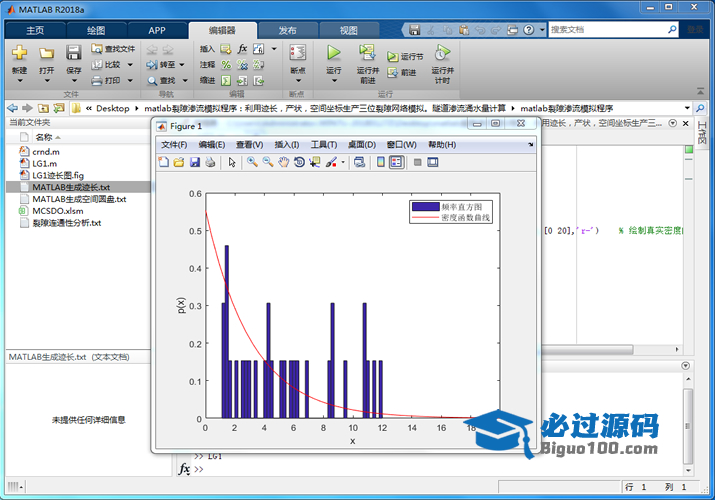The height and width of the screenshot is (500, 715).
Task: Open the Figure 1 工具(T) menu
Action: click(x=324, y=144)
